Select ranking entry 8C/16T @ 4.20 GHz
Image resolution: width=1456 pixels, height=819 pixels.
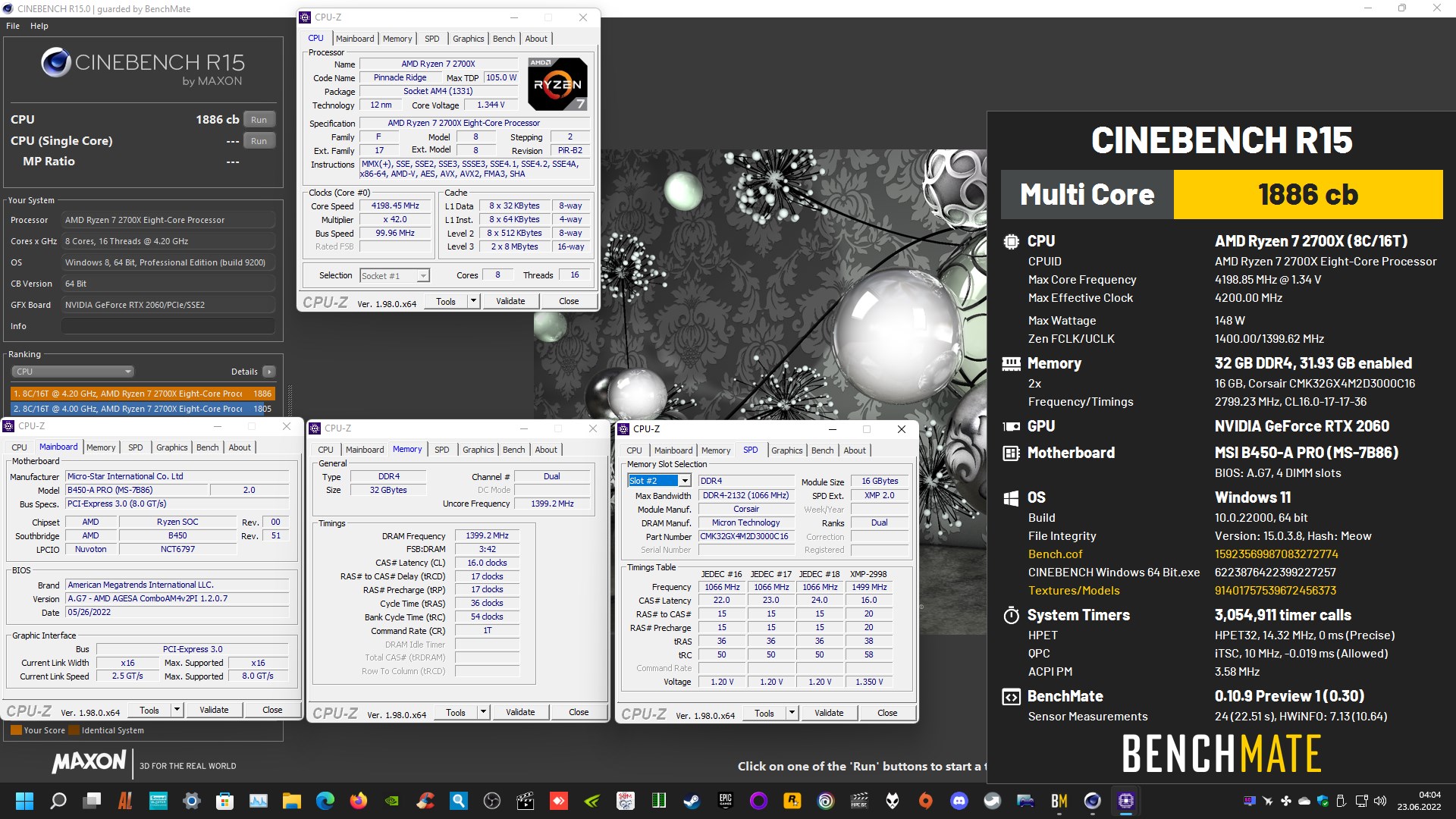click(143, 394)
